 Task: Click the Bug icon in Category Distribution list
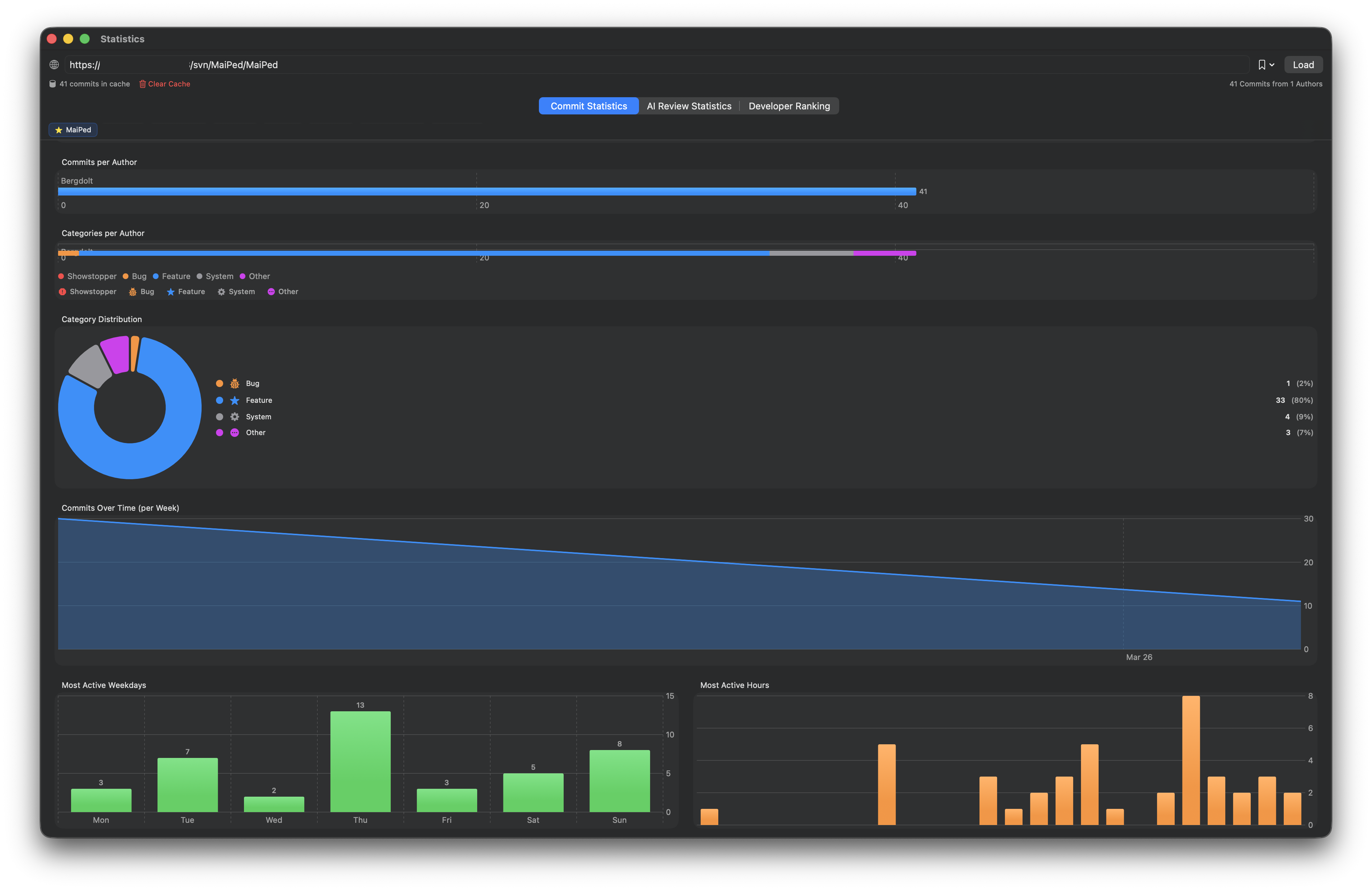(x=235, y=384)
